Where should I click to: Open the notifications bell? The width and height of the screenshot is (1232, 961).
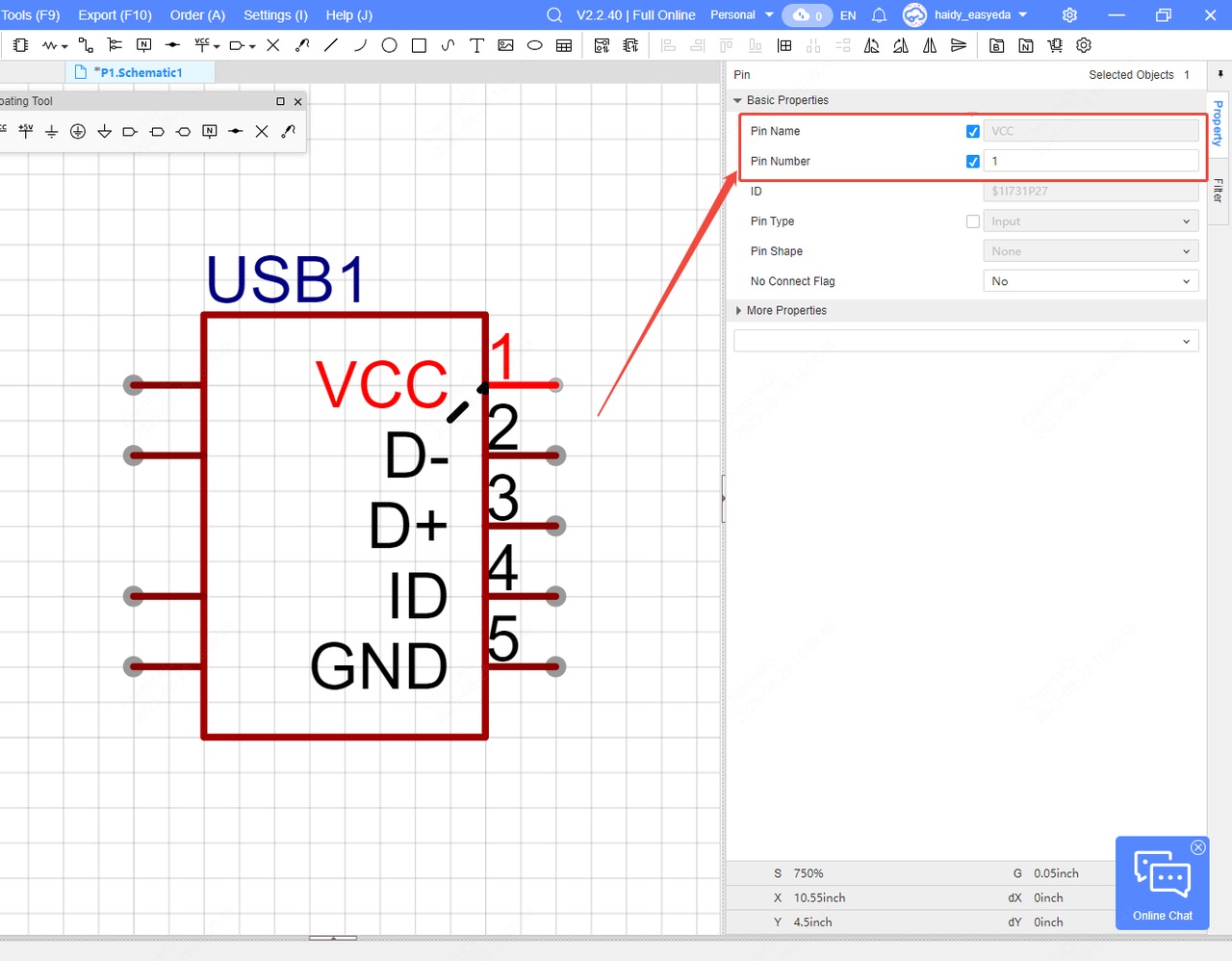pyautogui.click(x=879, y=15)
